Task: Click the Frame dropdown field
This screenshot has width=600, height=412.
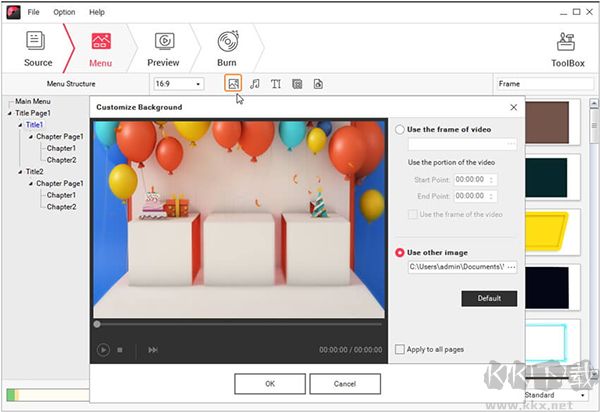Action: coord(545,84)
